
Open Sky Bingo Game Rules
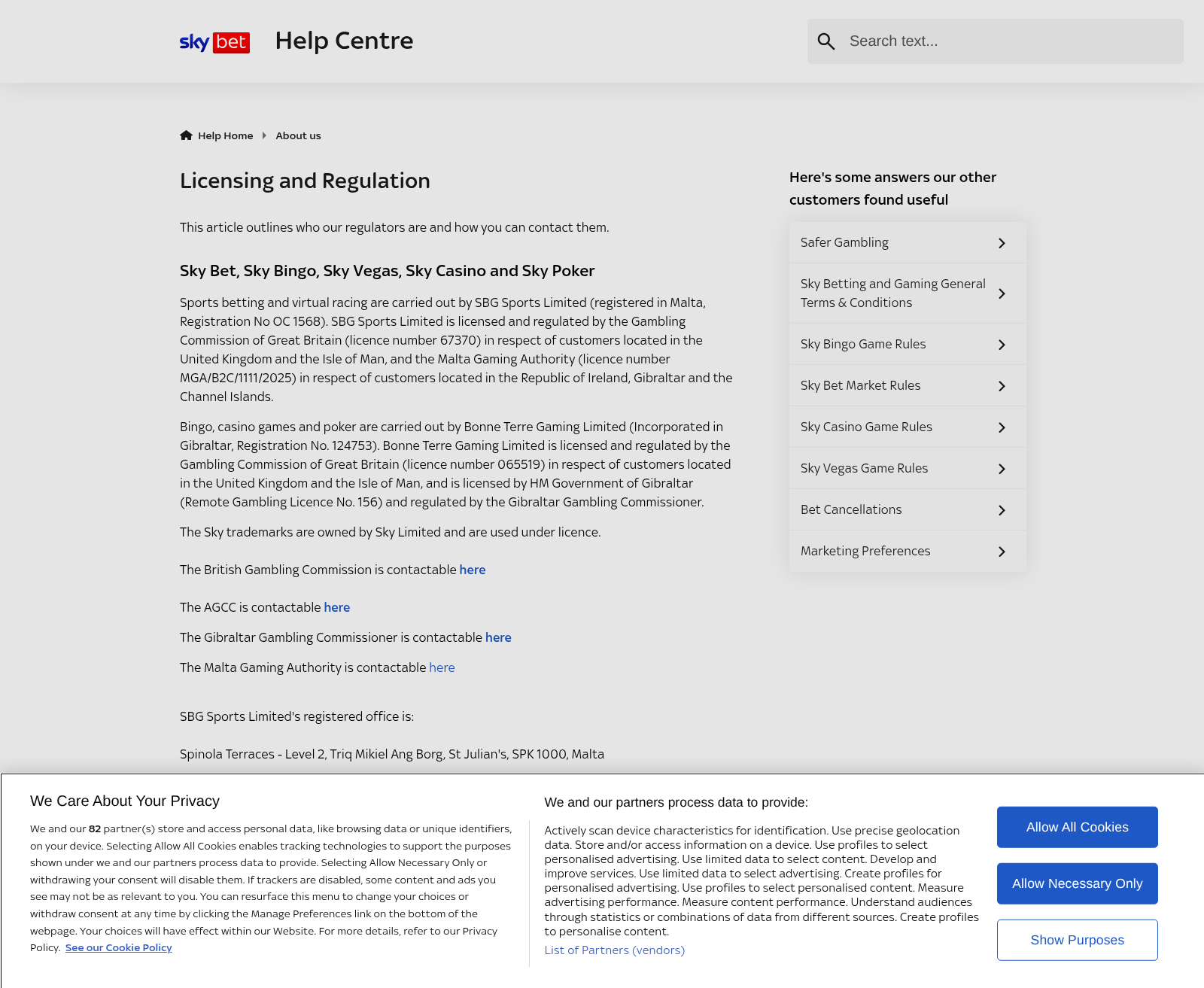coord(908,344)
